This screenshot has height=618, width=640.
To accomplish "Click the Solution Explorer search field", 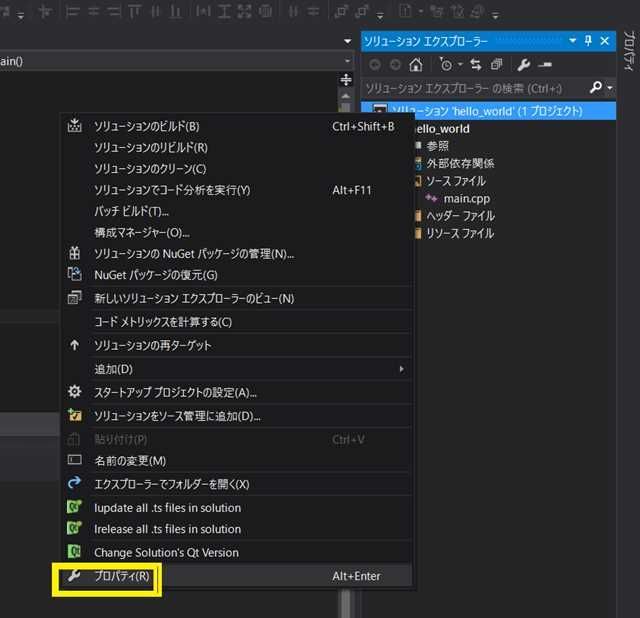I will pos(475,88).
